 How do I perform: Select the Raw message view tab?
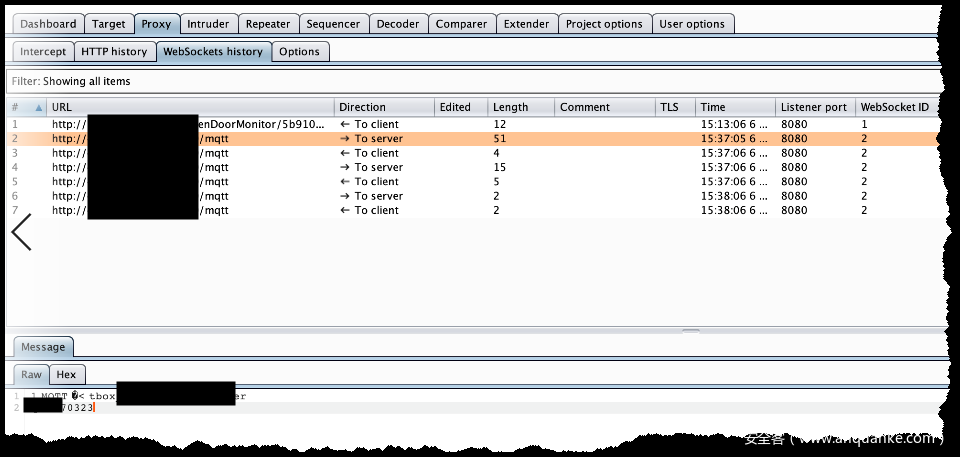pyautogui.click(x=32, y=374)
